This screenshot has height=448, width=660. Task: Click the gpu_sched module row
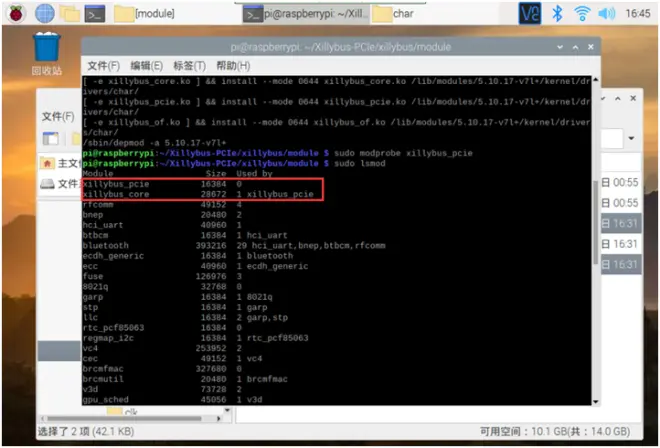(x=173, y=400)
